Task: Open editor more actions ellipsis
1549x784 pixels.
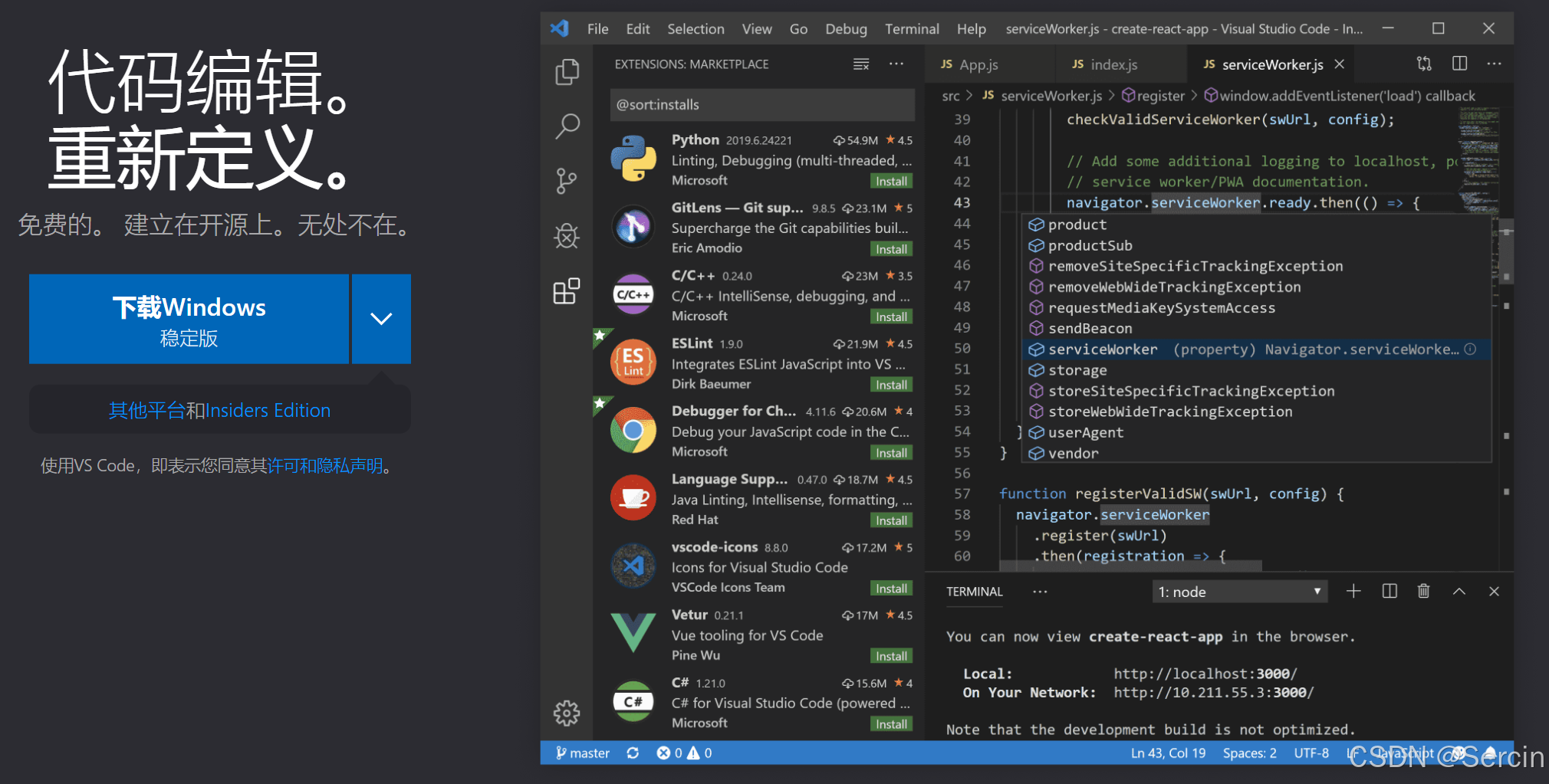Action: point(1494,64)
